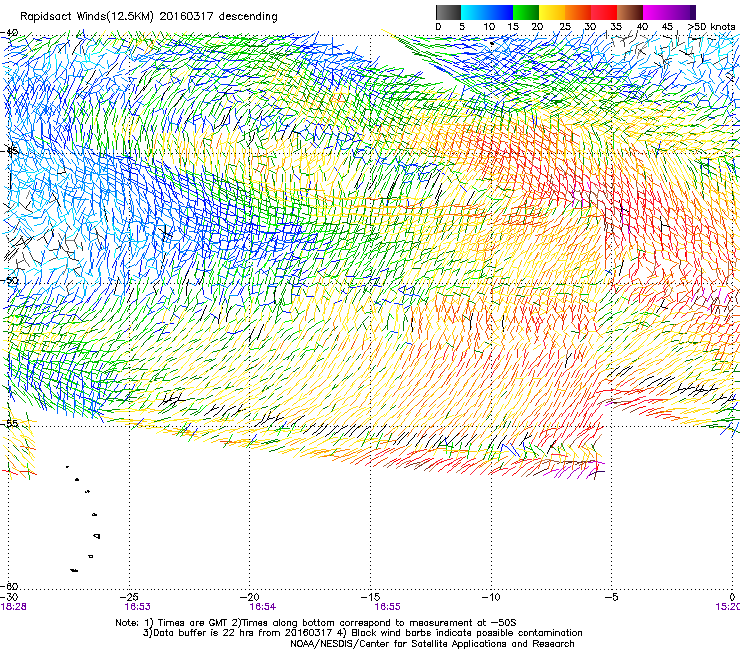Click the -55 latitude axis label

click(x=9, y=423)
